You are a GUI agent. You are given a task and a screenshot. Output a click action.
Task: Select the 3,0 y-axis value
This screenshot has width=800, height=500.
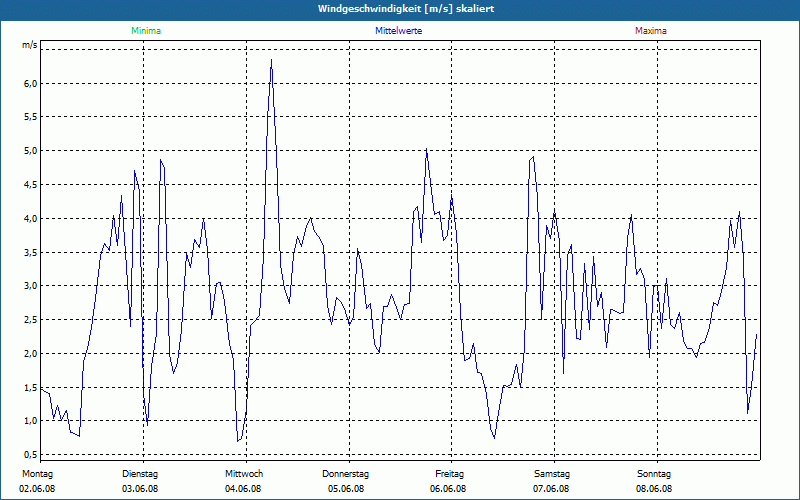point(31,286)
